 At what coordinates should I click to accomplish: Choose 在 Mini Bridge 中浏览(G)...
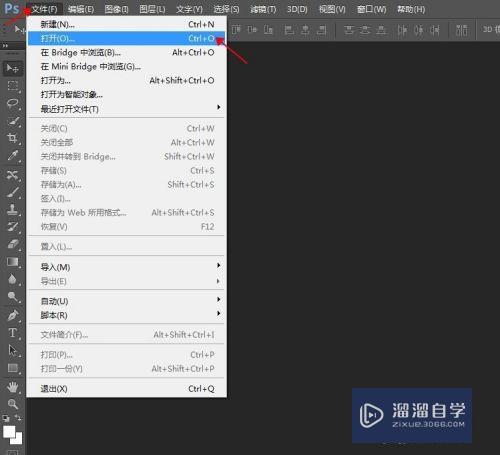[x=126, y=66]
